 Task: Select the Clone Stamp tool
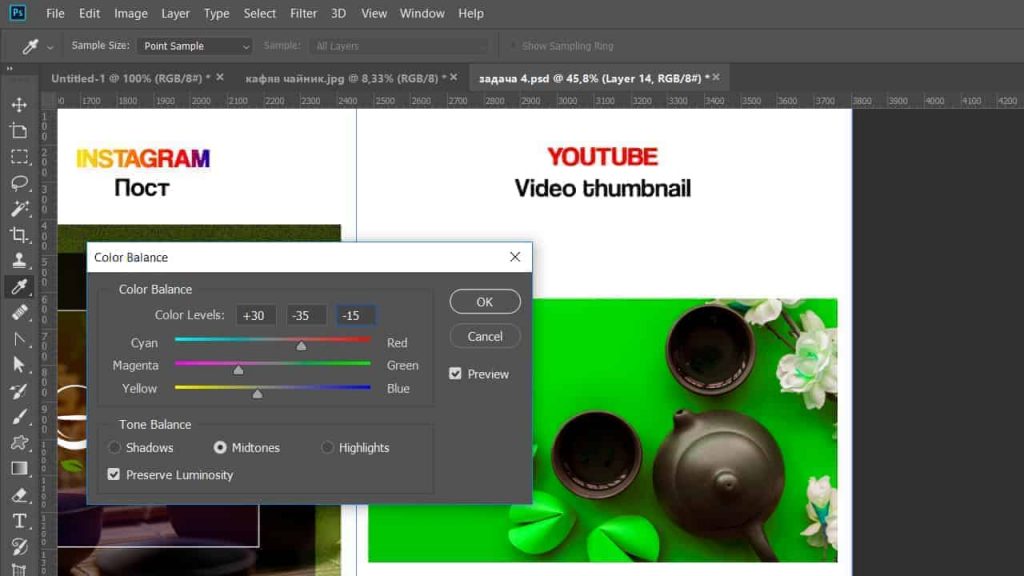[19, 261]
